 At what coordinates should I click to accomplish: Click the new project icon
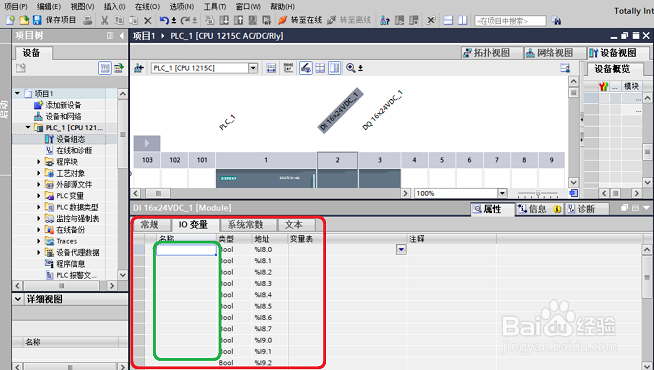(10, 20)
